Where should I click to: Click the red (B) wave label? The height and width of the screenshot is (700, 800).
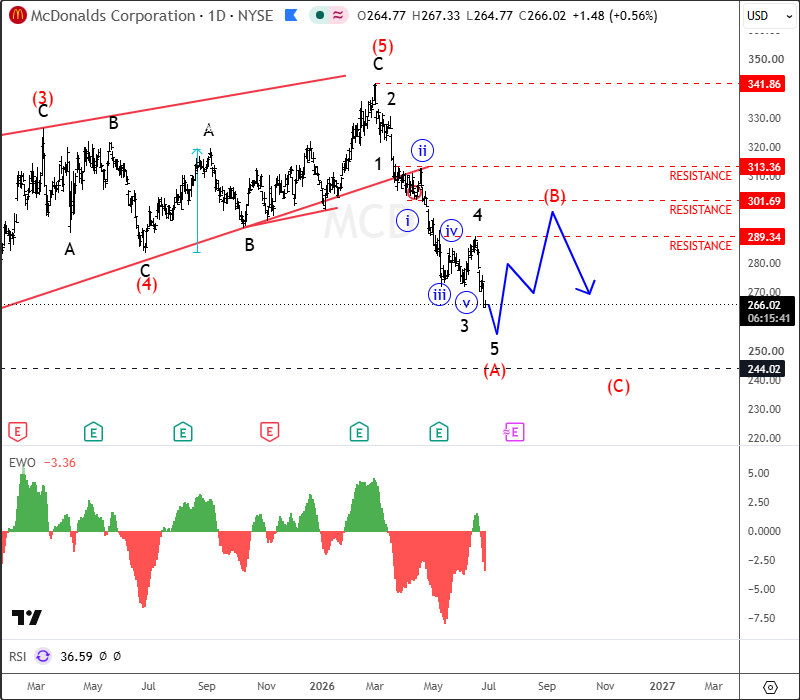555,196
